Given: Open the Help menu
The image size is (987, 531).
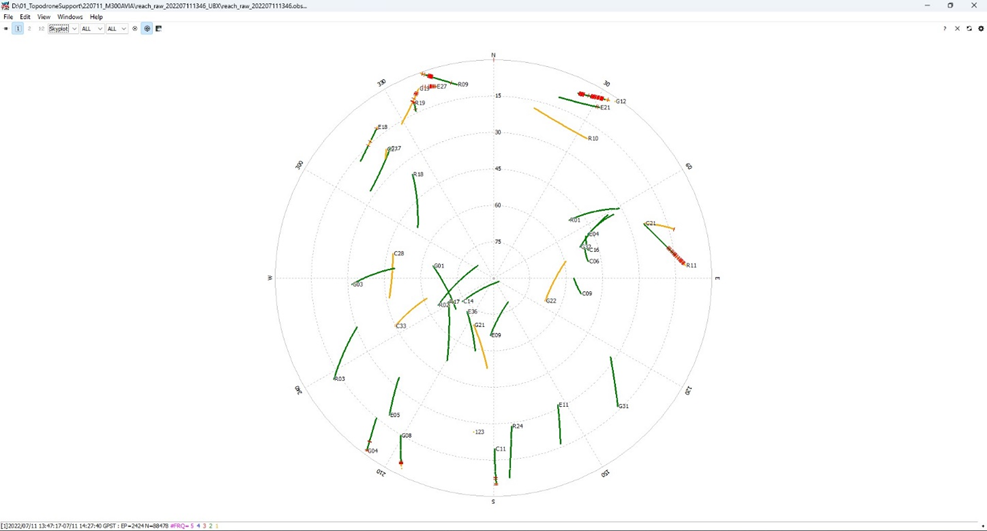Looking at the screenshot, I should point(96,17).
